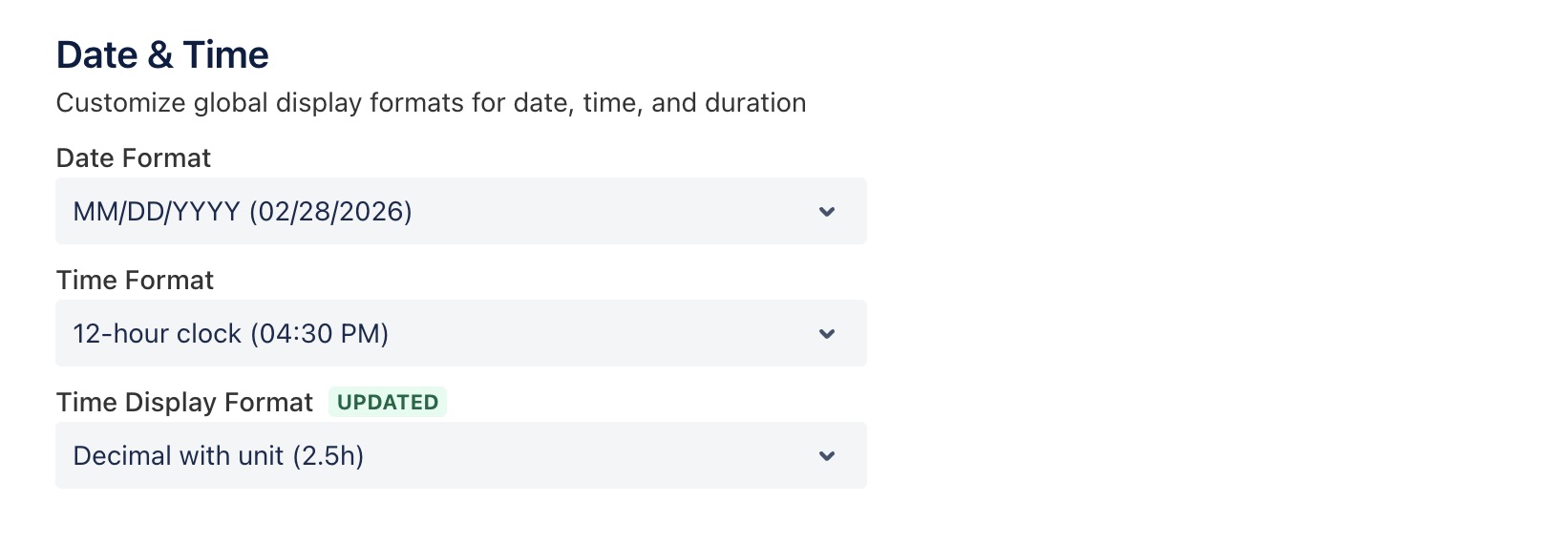
Task: Open the Time Format dropdown
Action: [x=460, y=334]
